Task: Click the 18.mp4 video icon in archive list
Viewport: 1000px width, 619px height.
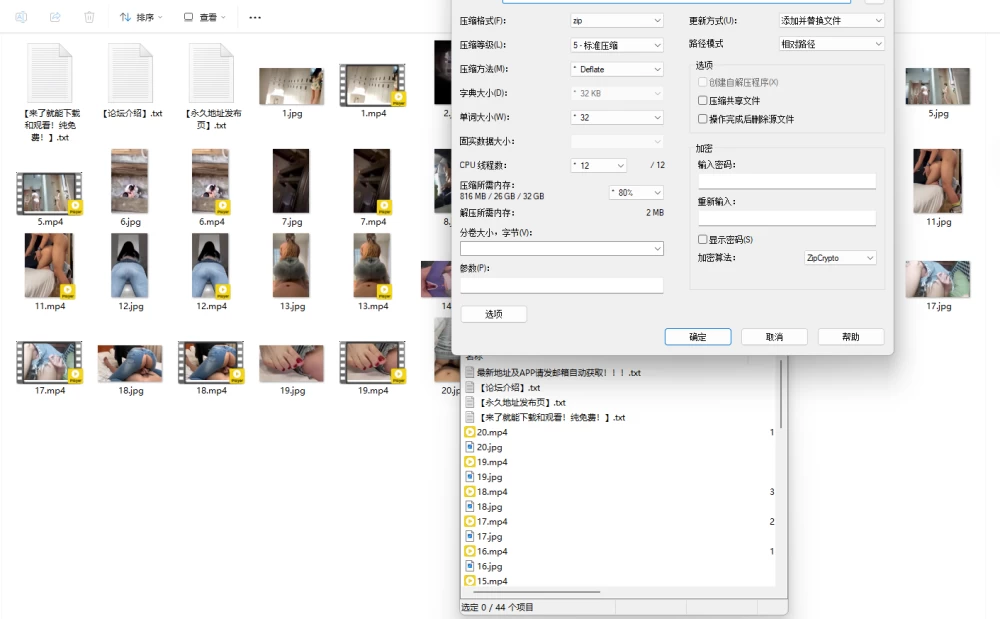Action: tap(470, 492)
